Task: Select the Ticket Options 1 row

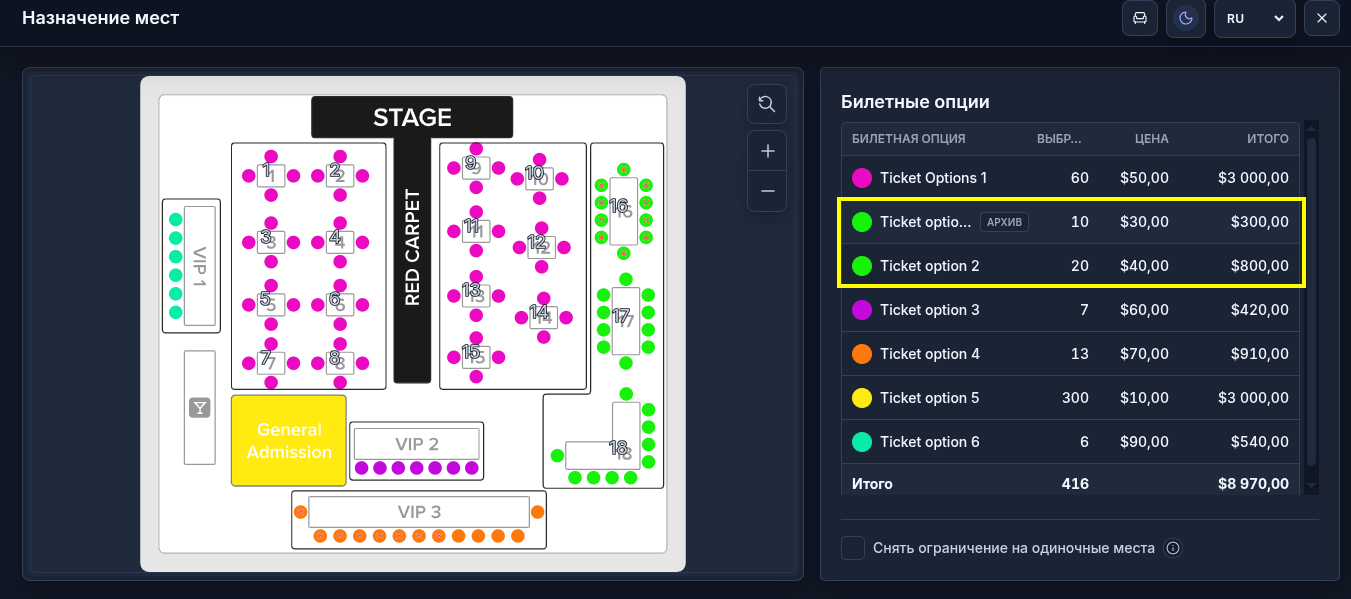Action: point(1071,178)
